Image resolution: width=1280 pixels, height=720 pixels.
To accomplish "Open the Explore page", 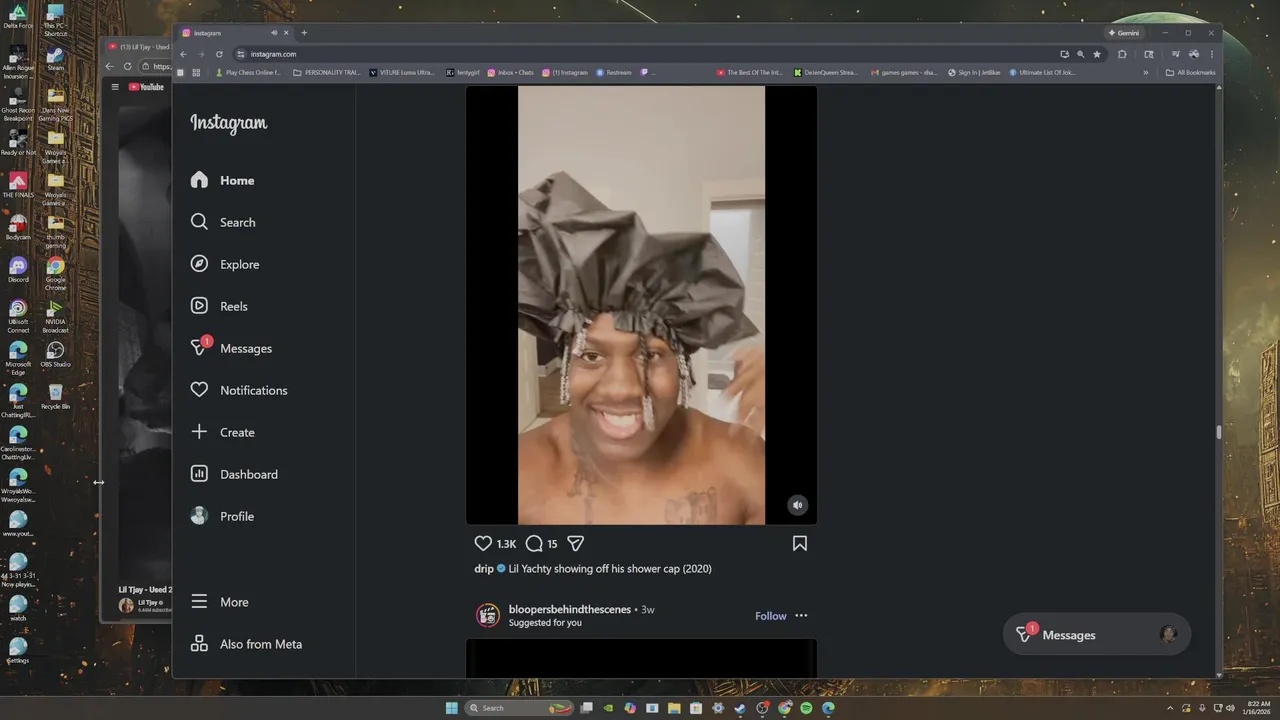I will 224,264.
